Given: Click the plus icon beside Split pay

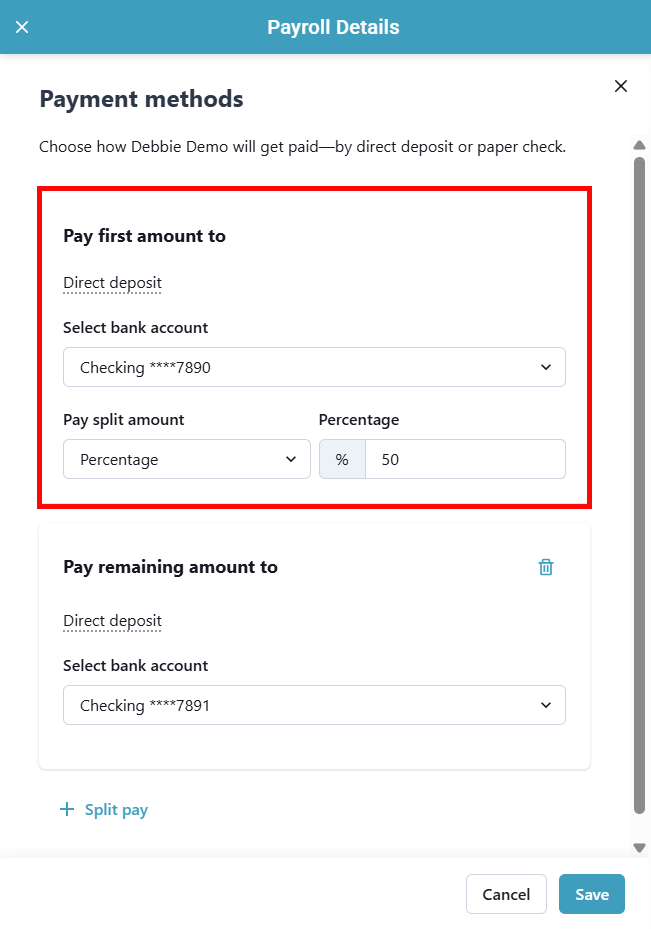Looking at the screenshot, I should pyautogui.click(x=67, y=810).
